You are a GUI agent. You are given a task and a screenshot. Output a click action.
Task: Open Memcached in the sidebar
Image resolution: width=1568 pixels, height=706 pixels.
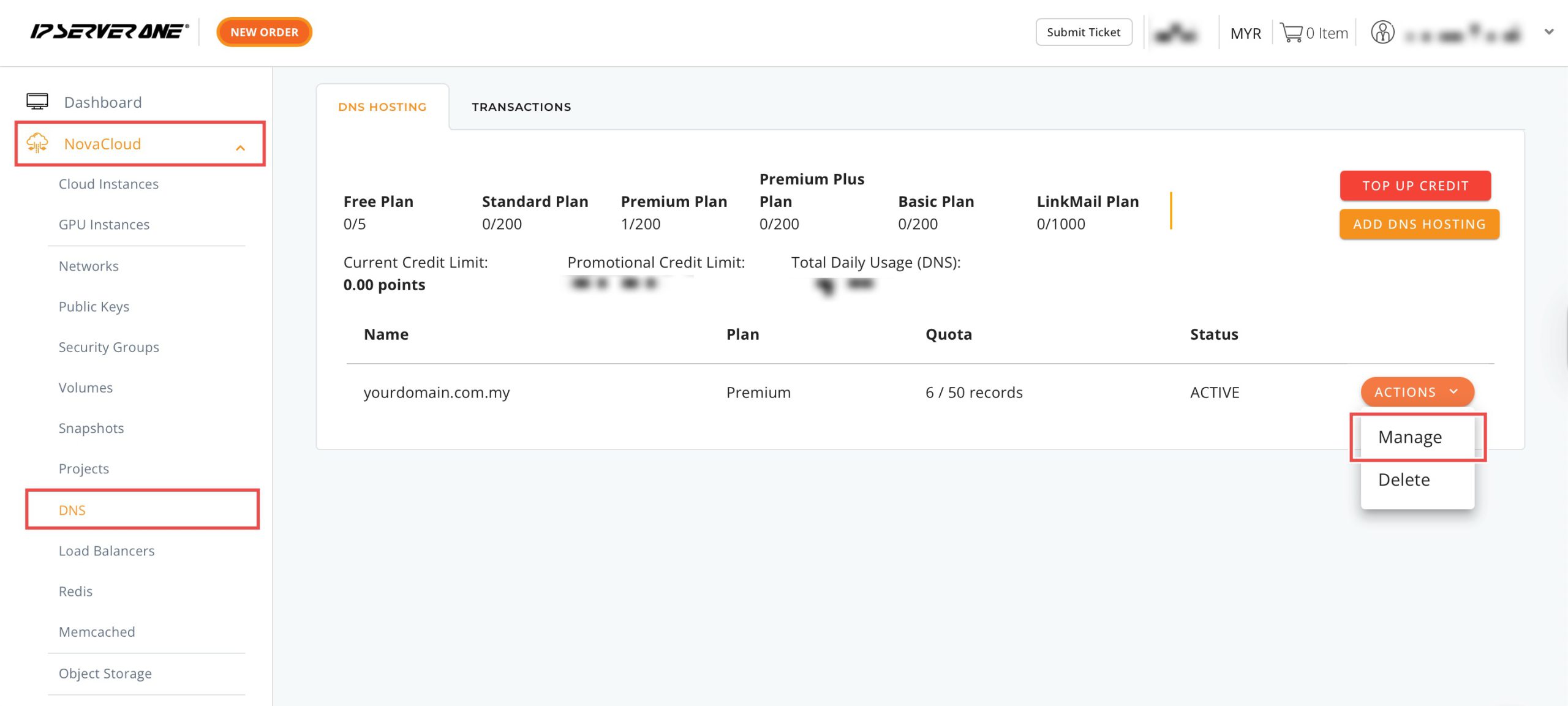(x=97, y=631)
